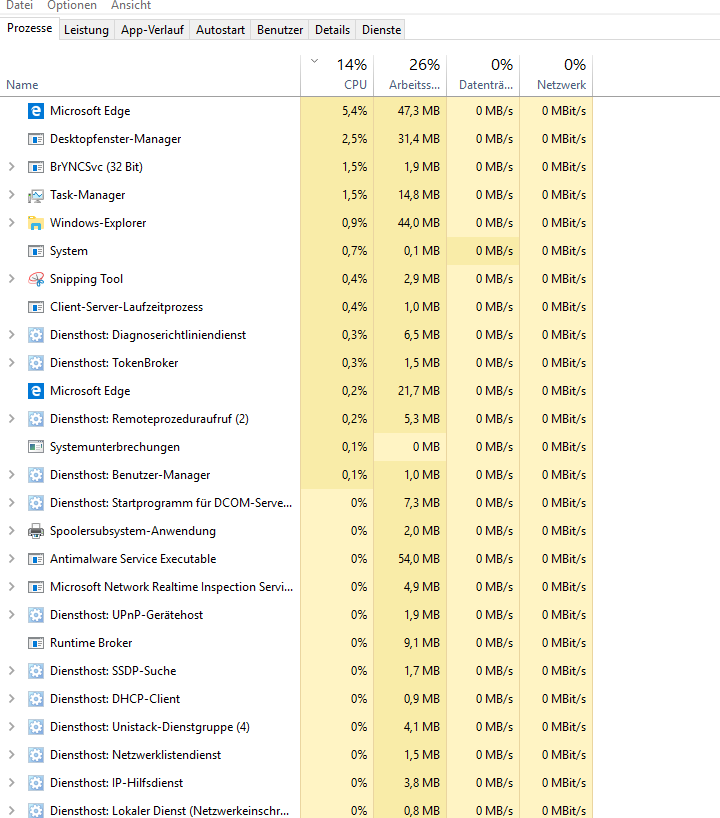Click the Snipping Tool scissors icon
This screenshot has width=720, height=818.
(x=35, y=280)
